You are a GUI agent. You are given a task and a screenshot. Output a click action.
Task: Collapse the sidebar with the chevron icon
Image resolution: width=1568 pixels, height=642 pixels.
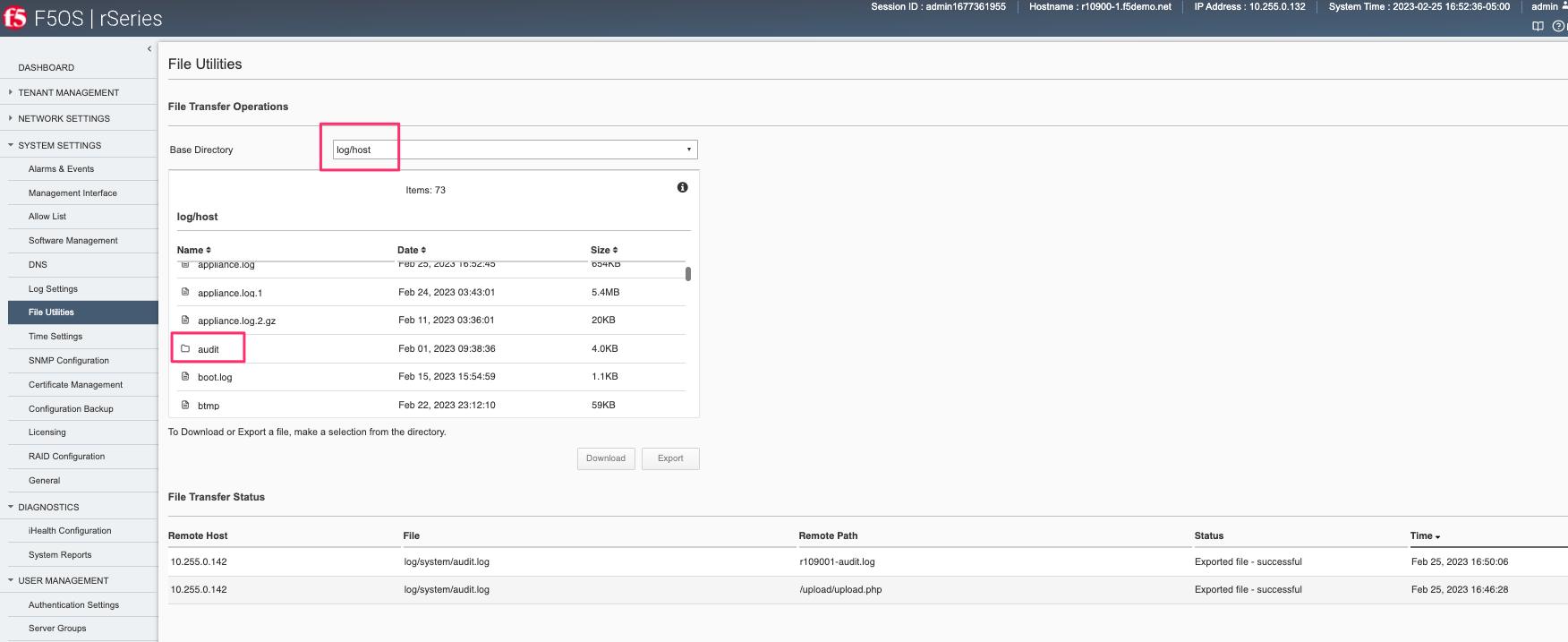tap(149, 48)
